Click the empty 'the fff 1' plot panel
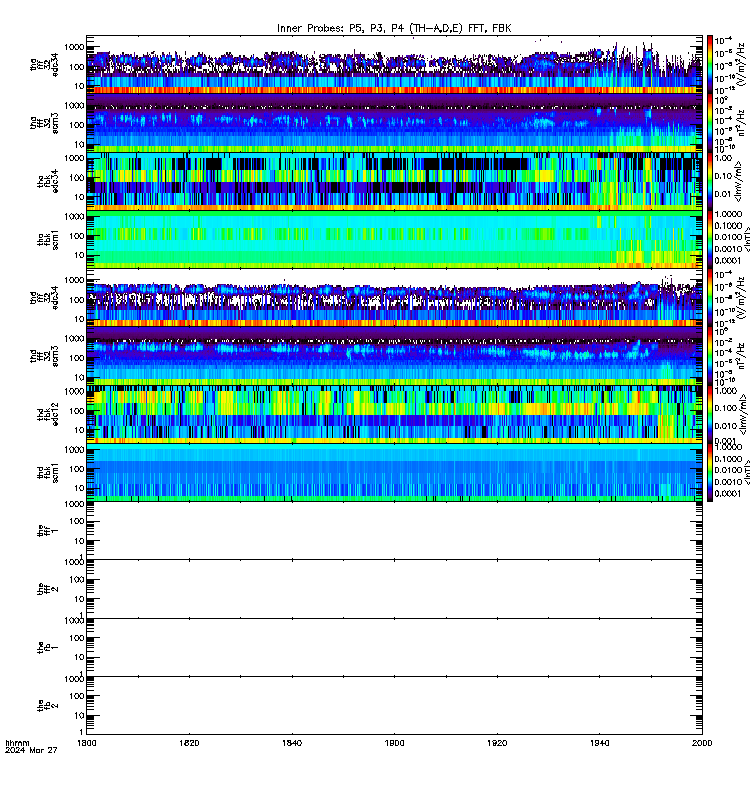This screenshot has height=800, width=750. (x=394, y=531)
